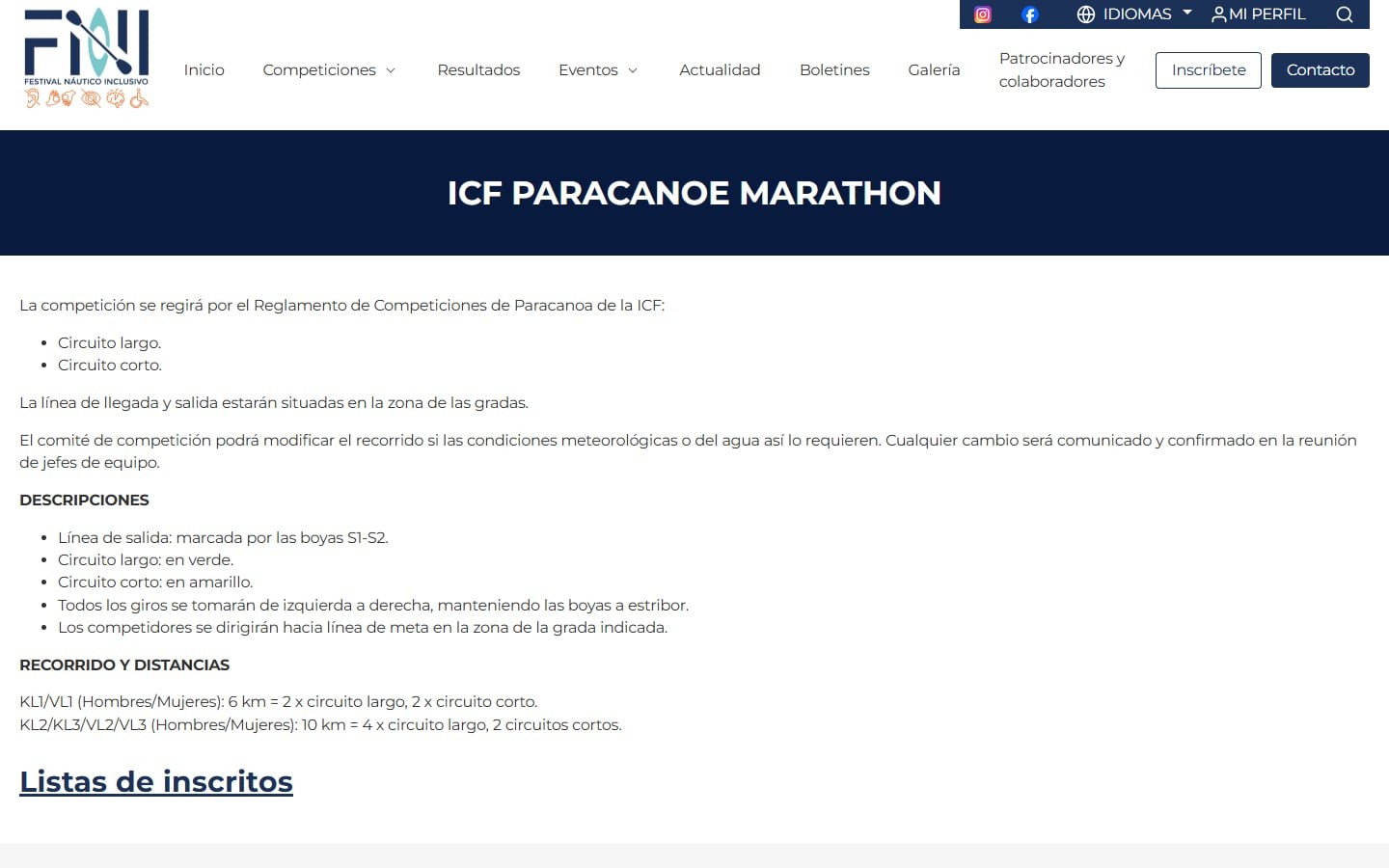Click the Inscríbete button

click(1209, 70)
